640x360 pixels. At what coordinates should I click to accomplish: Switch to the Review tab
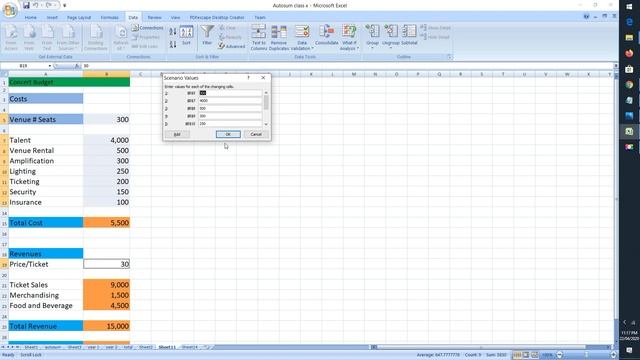coord(154,18)
